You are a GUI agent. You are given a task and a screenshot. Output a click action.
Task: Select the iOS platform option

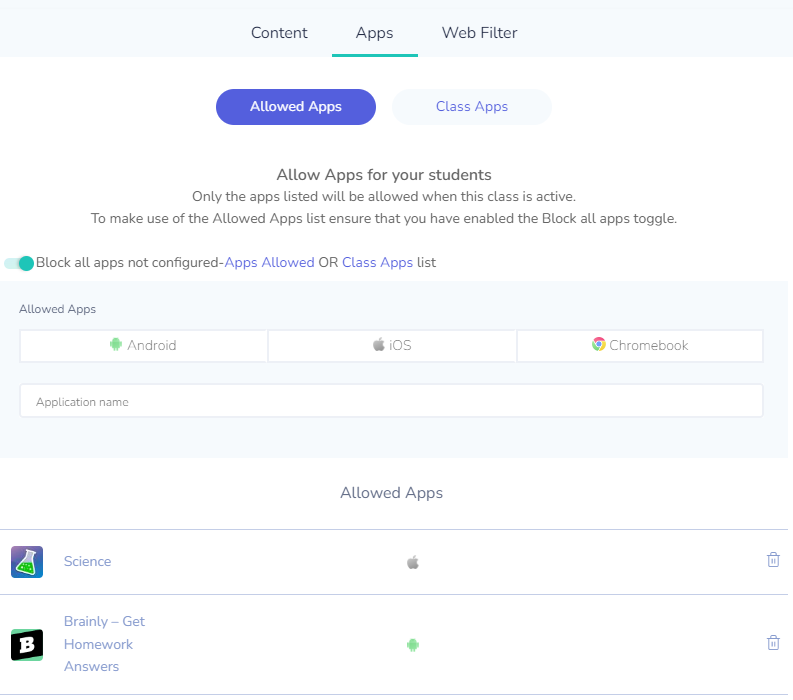point(392,345)
